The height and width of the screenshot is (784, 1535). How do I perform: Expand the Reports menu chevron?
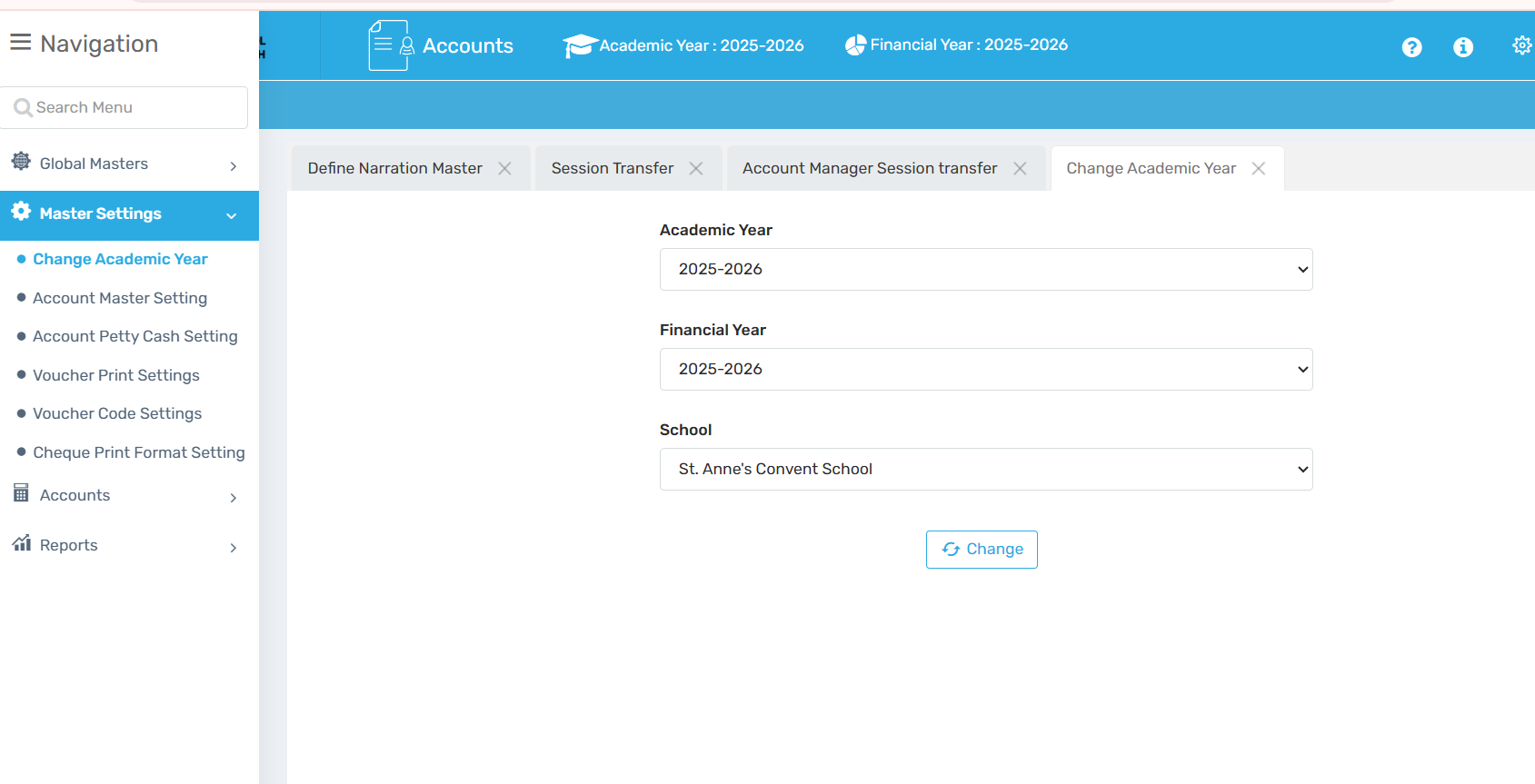(x=234, y=547)
